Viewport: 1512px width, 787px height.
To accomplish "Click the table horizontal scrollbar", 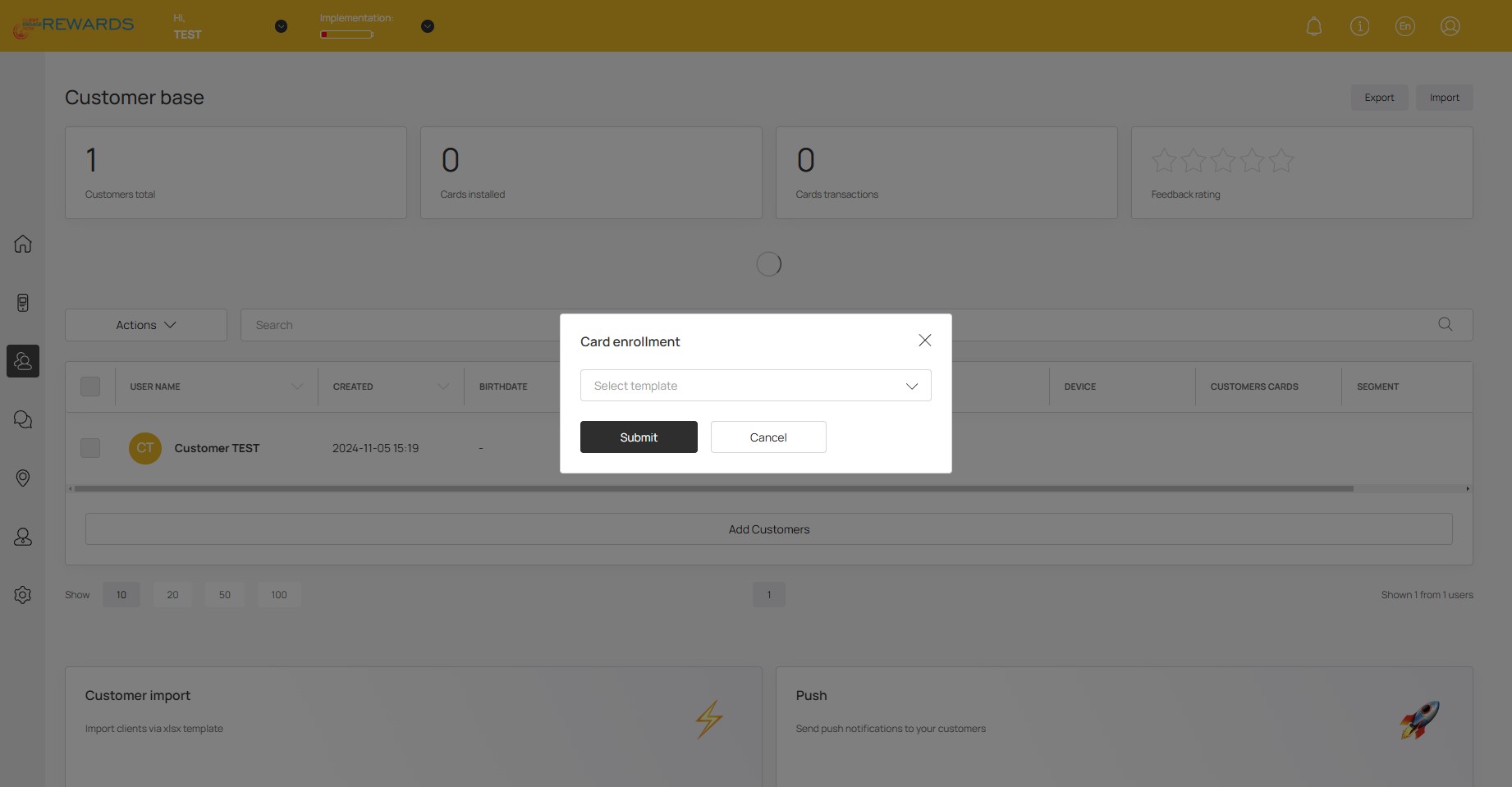I will click(x=713, y=488).
